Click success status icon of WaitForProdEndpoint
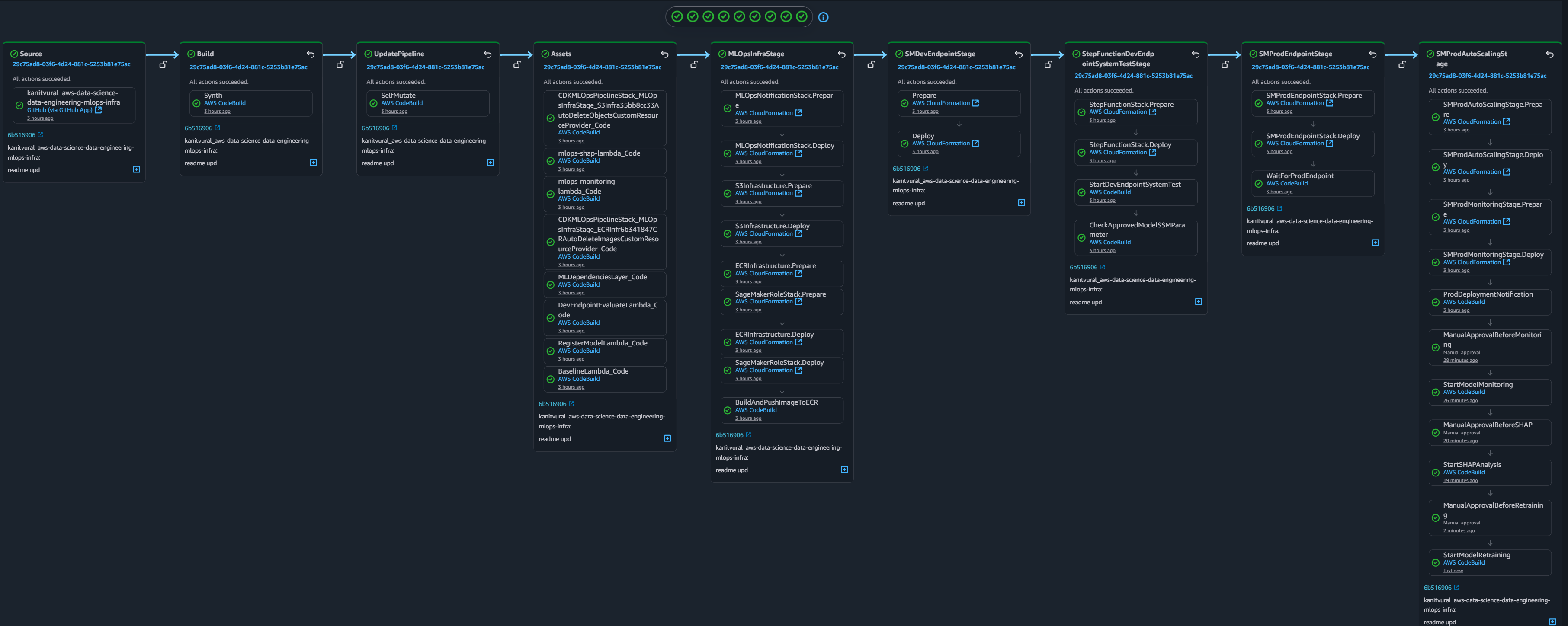 tap(1258, 184)
